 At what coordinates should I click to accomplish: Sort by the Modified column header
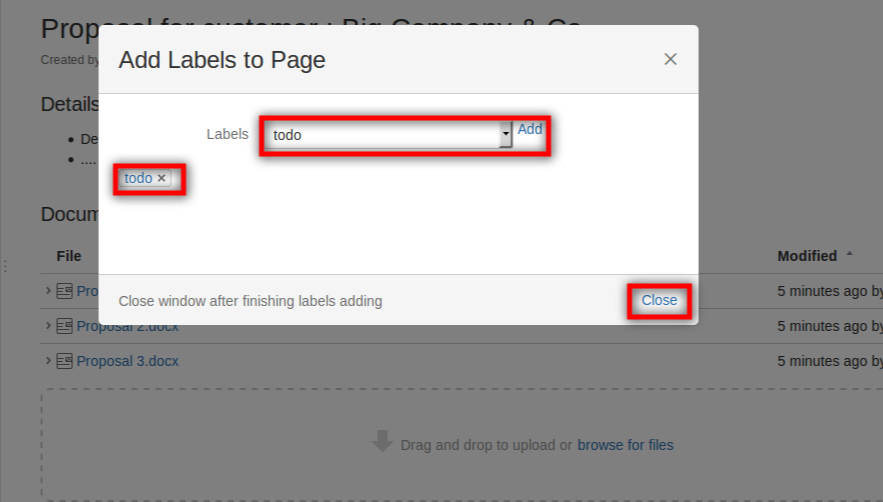coord(807,256)
